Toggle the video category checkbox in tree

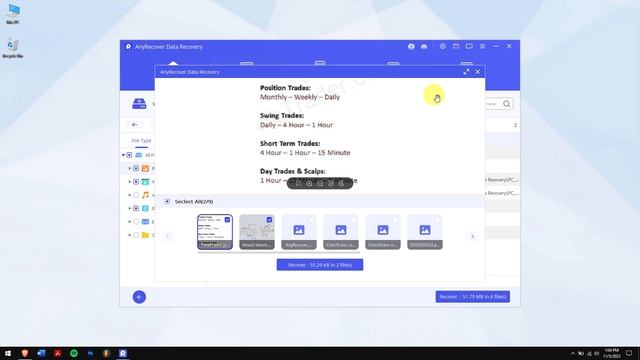tap(136, 182)
